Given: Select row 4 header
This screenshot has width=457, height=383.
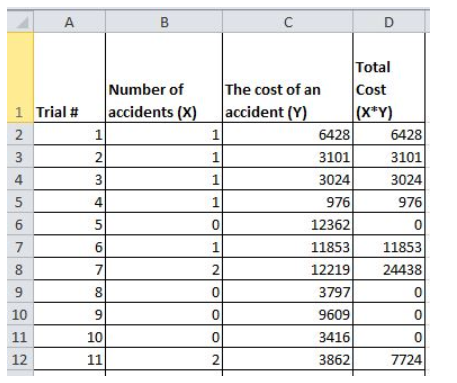Looking at the screenshot, I should [x=20, y=179].
